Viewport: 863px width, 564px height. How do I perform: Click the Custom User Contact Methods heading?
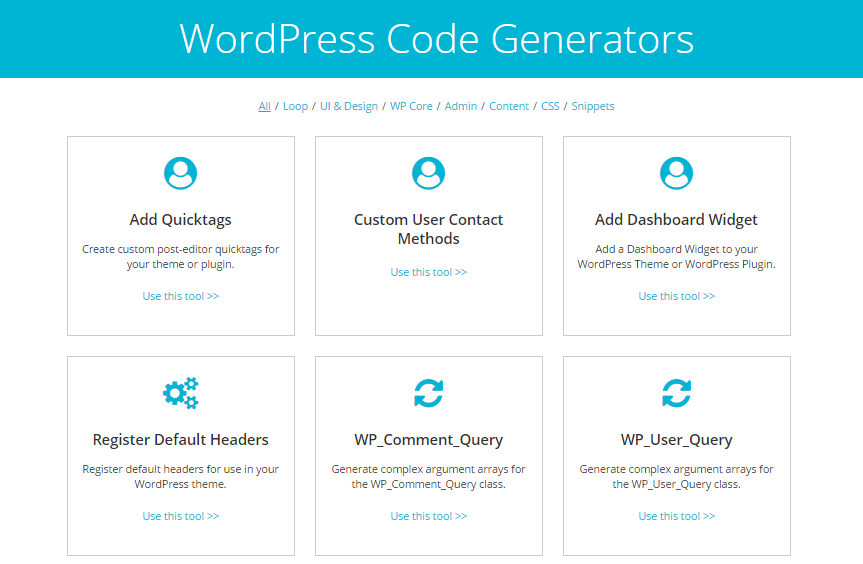click(x=429, y=229)
